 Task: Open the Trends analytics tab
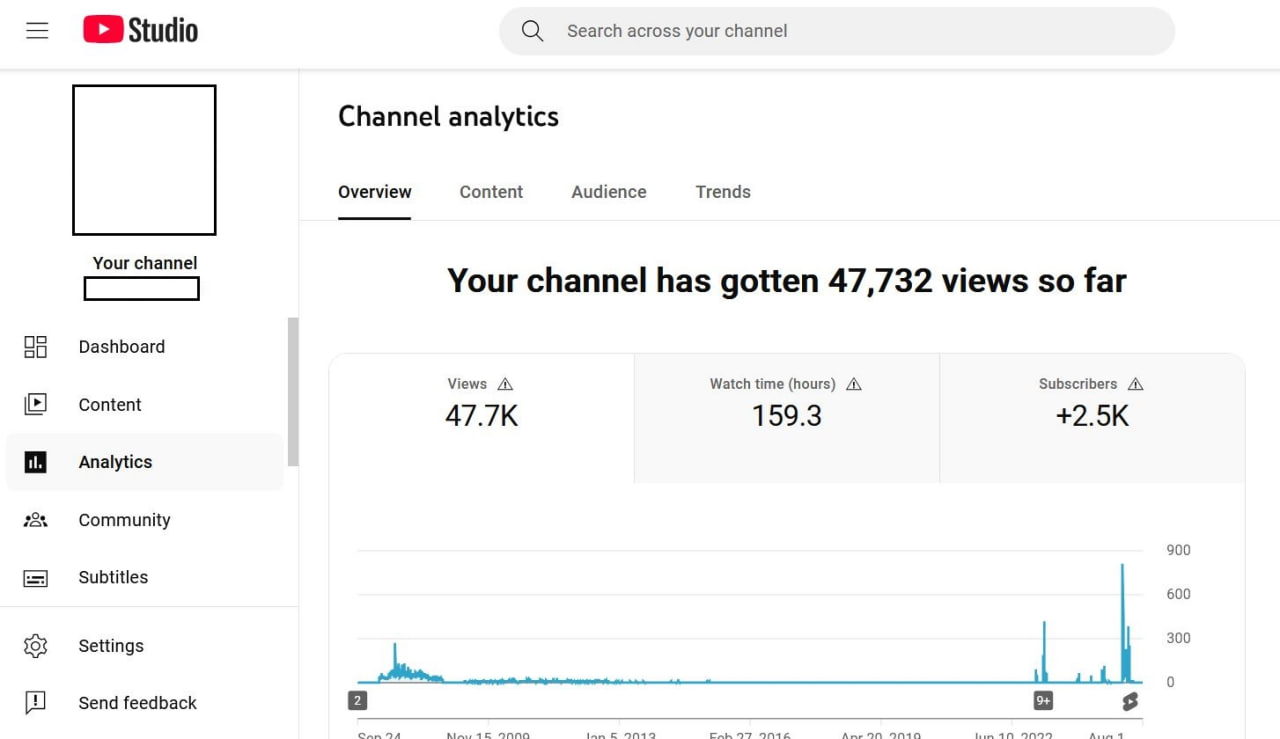(x=722, y=191)
